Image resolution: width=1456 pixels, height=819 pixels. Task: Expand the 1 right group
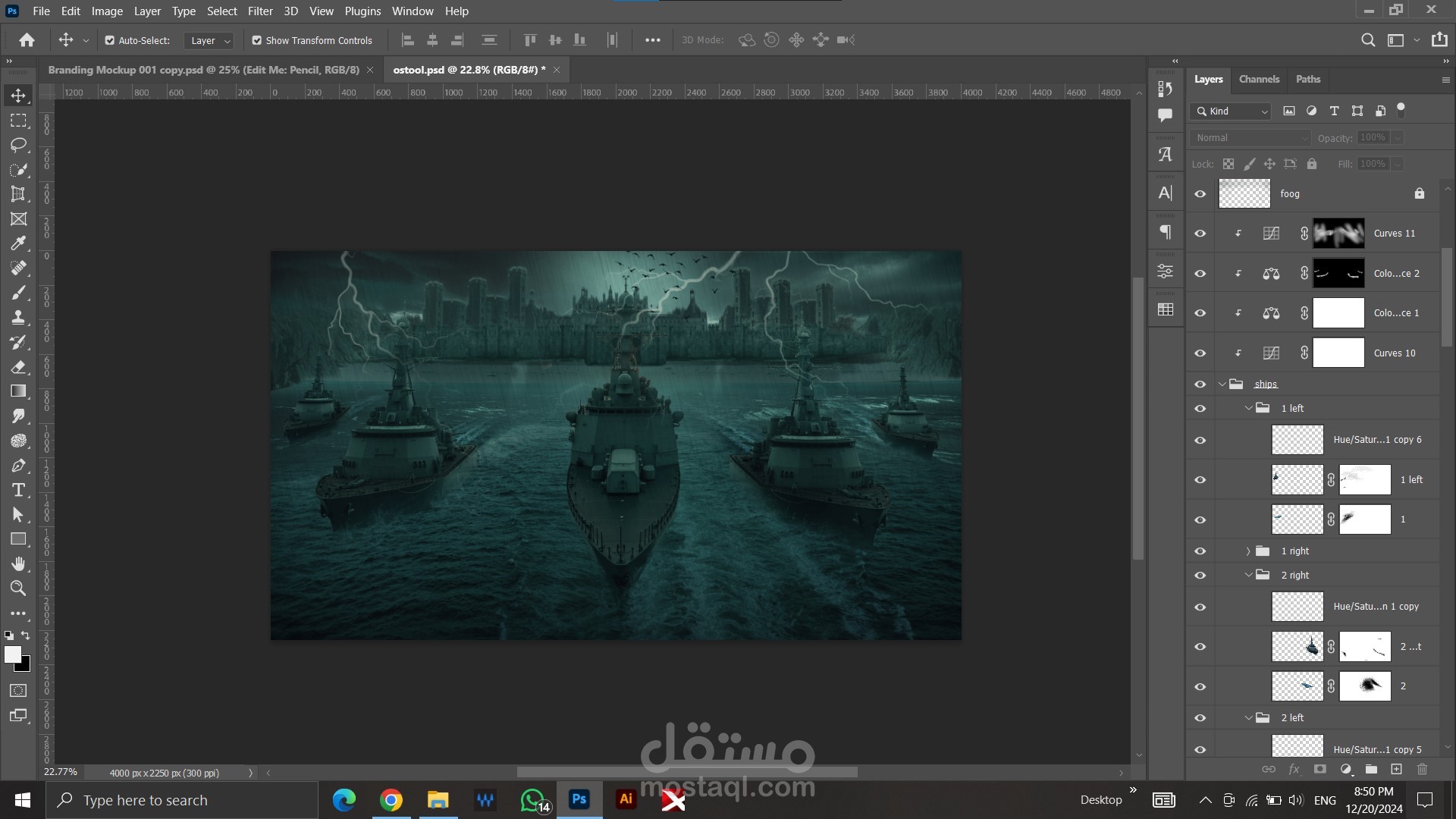coord(1248,551)
